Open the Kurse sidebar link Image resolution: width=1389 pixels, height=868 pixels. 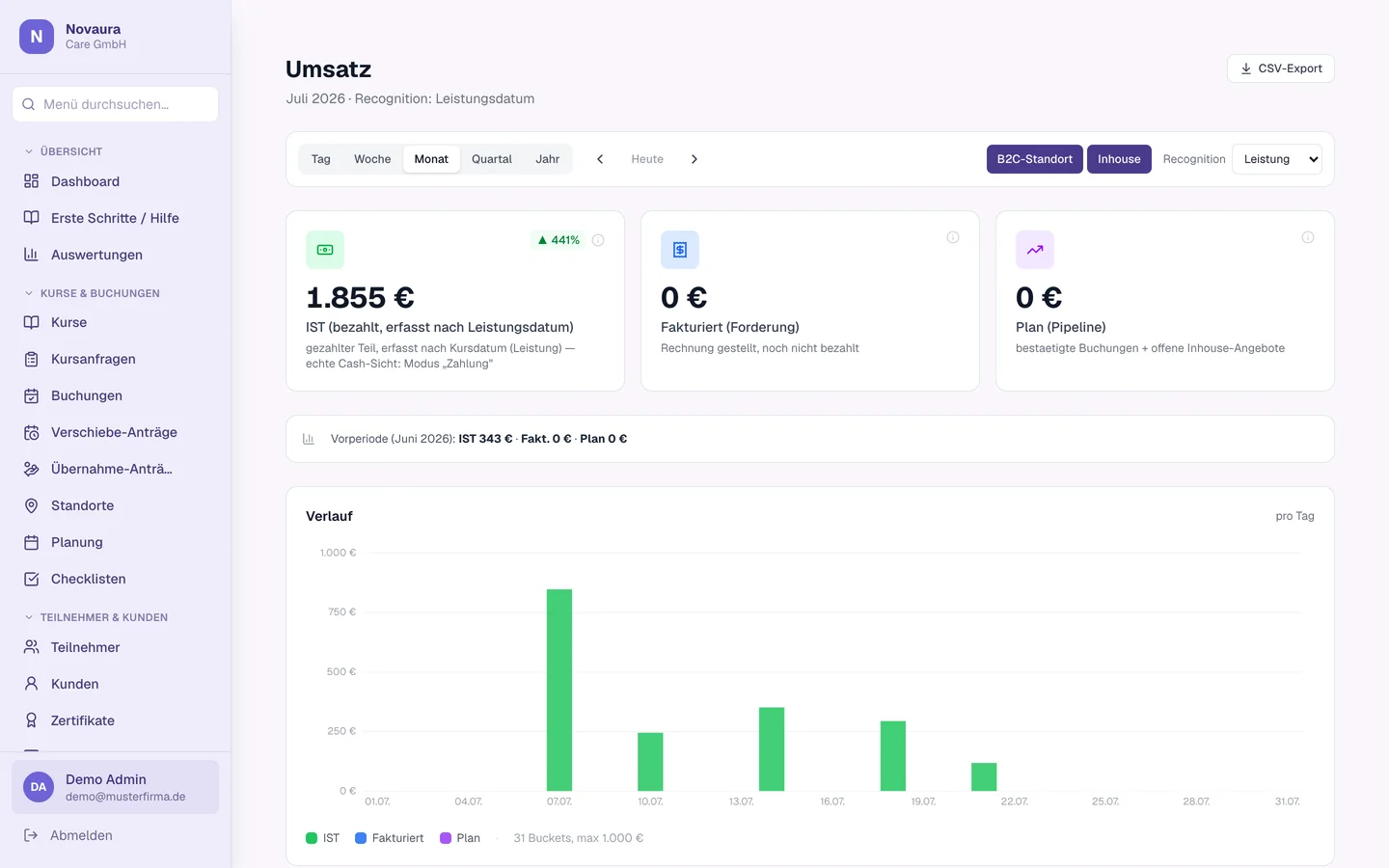click(116, 322)
